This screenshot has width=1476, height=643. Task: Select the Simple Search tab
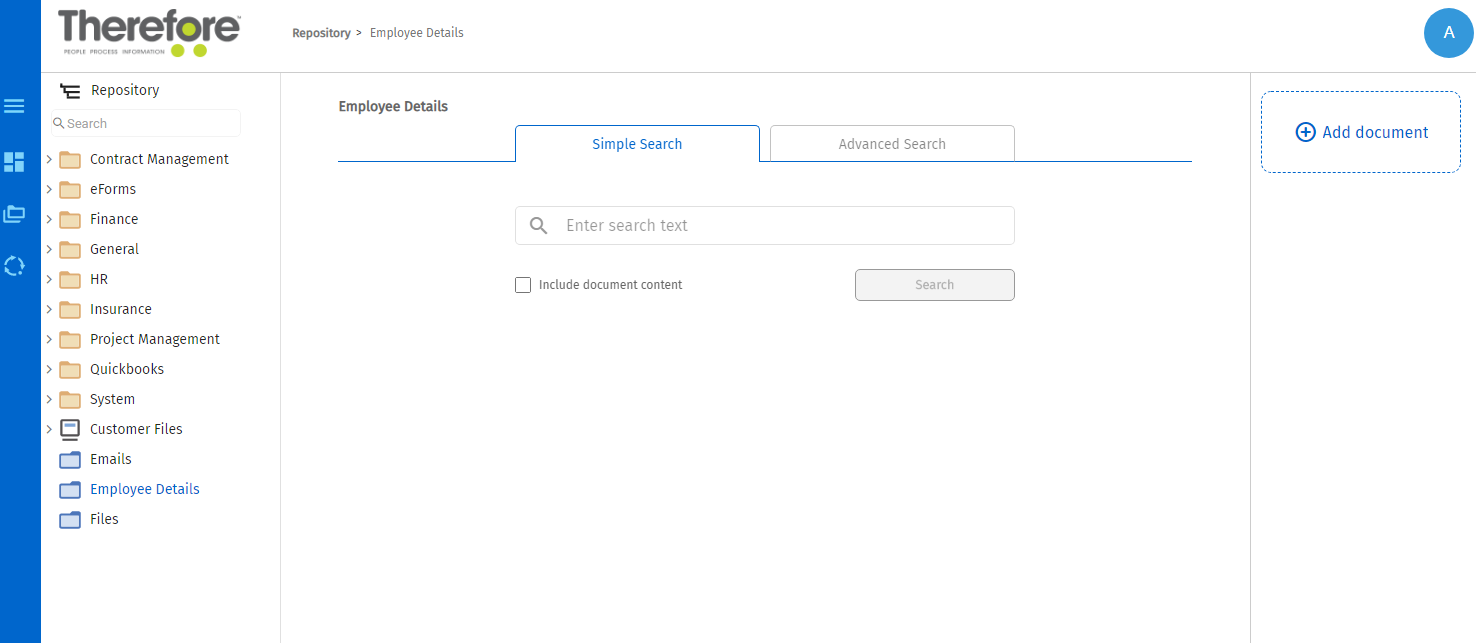(x=637, y=144)
